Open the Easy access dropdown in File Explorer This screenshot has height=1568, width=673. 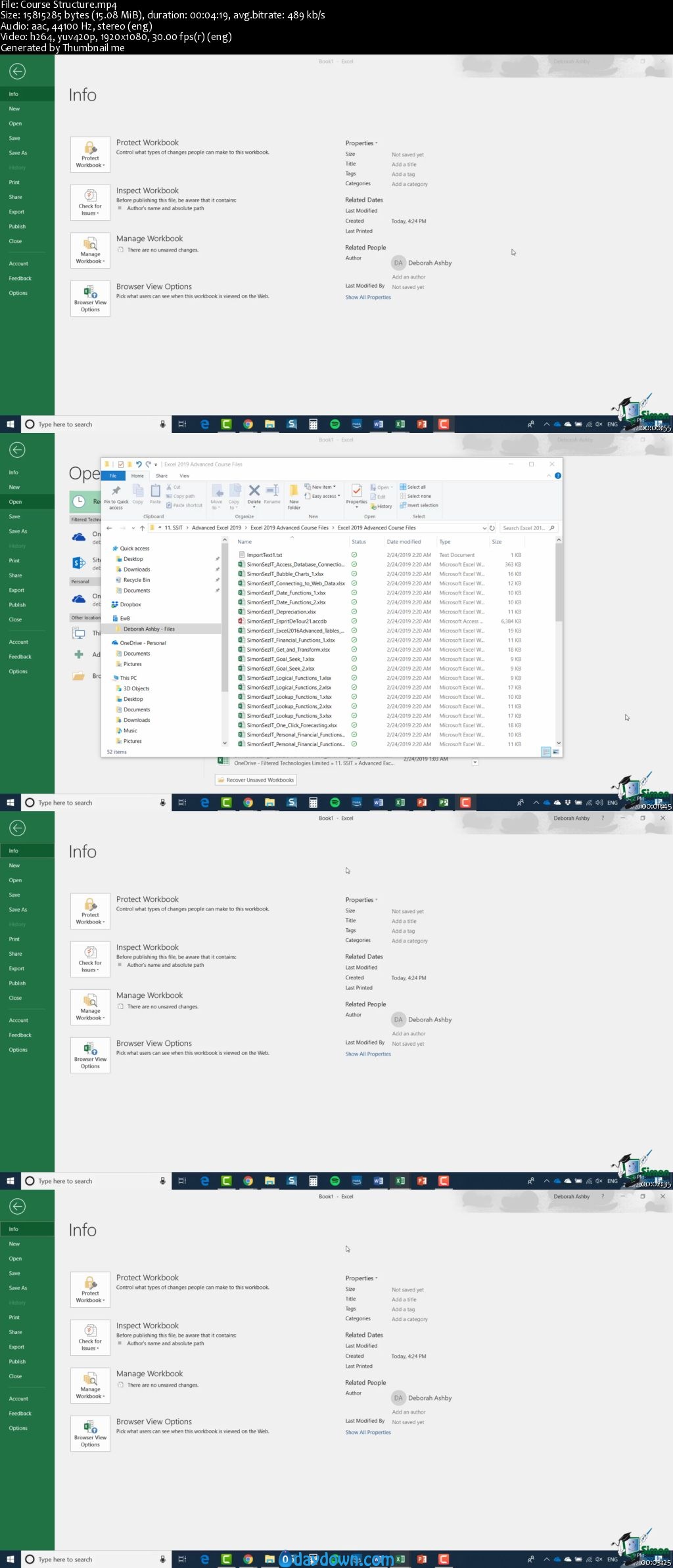323,496
